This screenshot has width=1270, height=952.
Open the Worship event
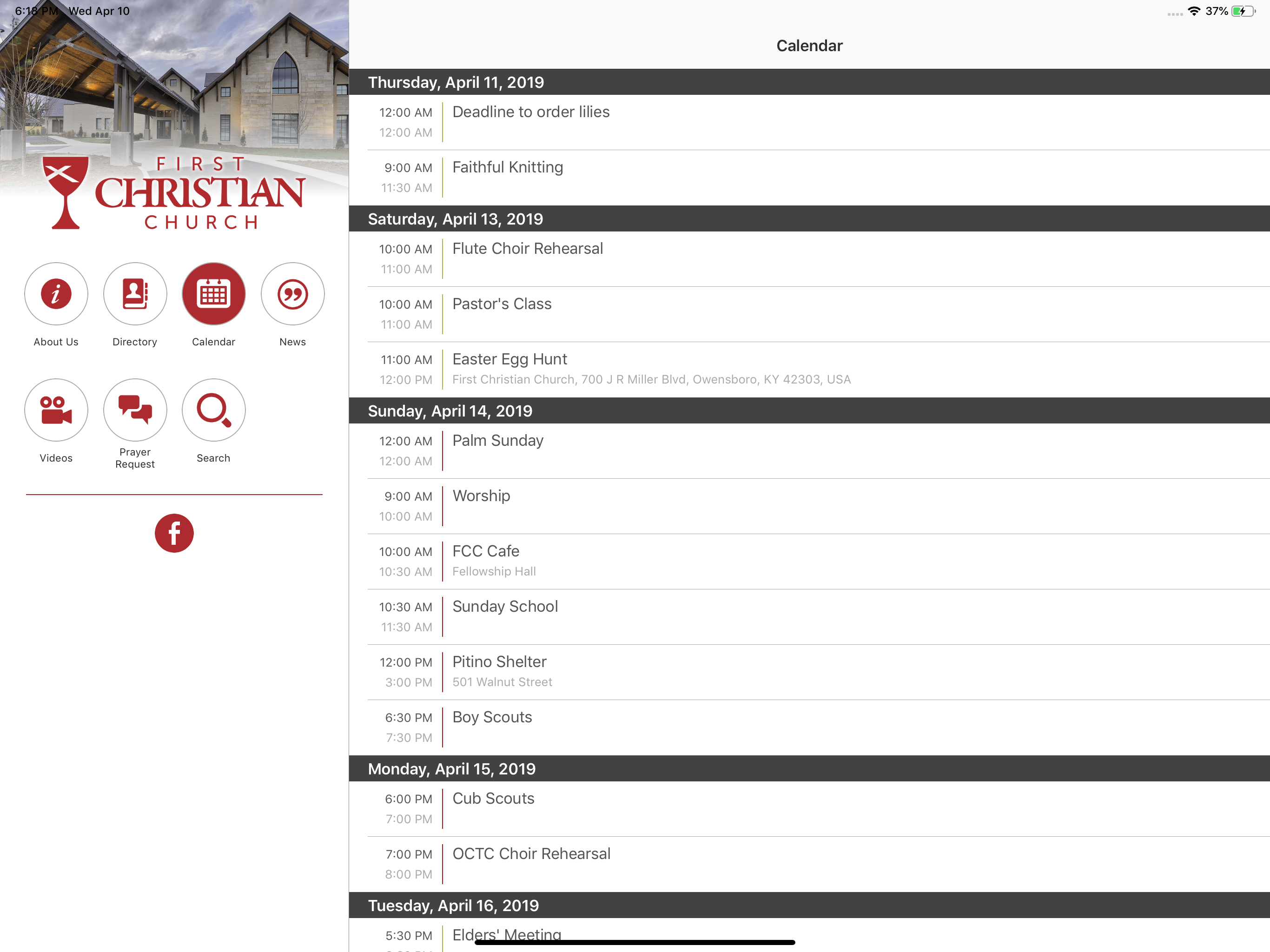point(809,506)
